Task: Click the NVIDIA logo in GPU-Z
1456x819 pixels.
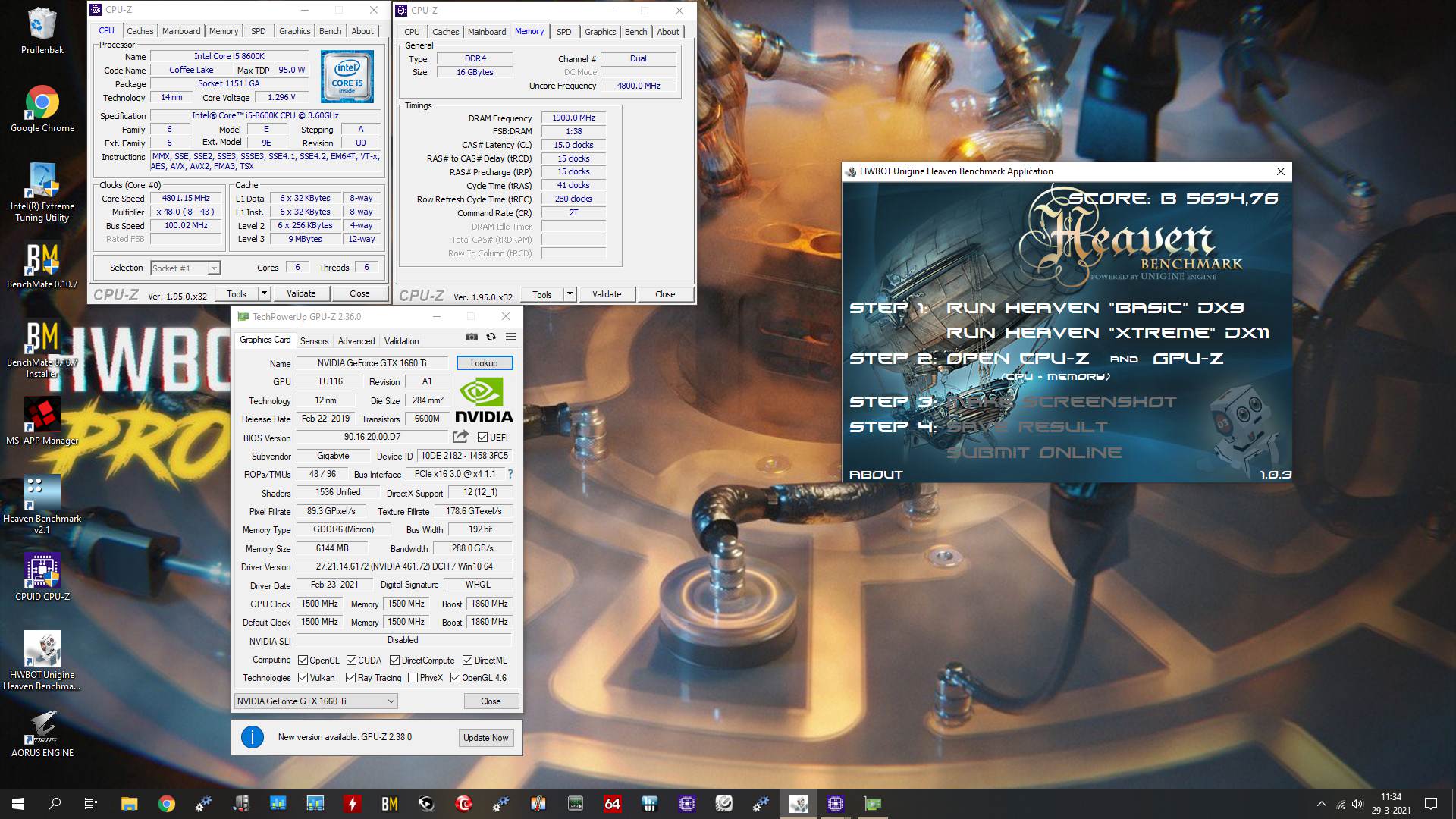Action: coord(484,400)
